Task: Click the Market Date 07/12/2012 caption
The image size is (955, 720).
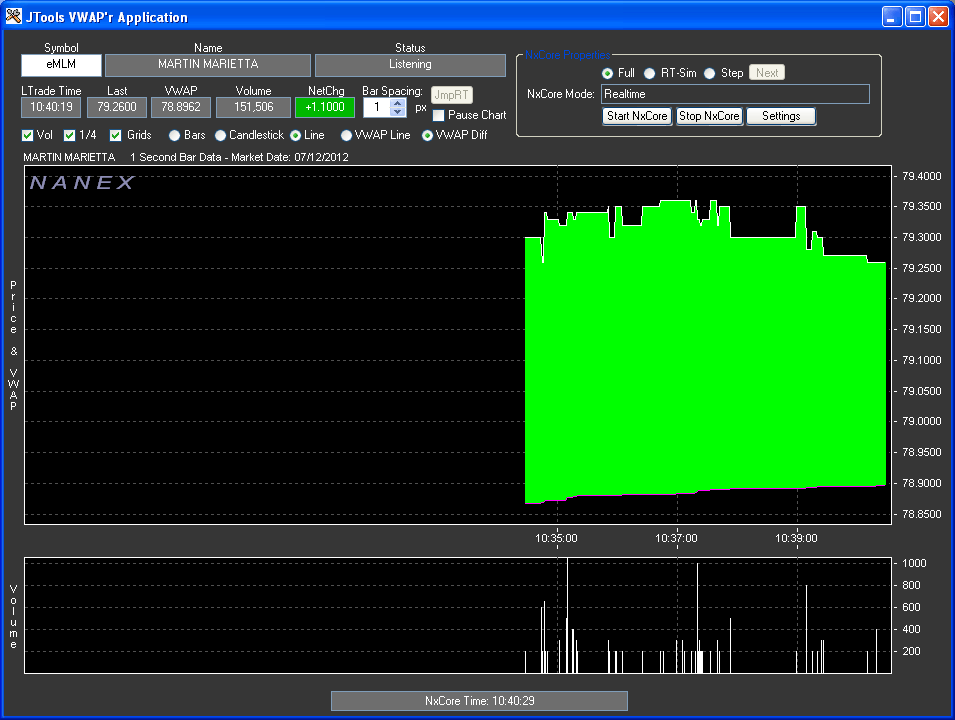Action: 290,157
